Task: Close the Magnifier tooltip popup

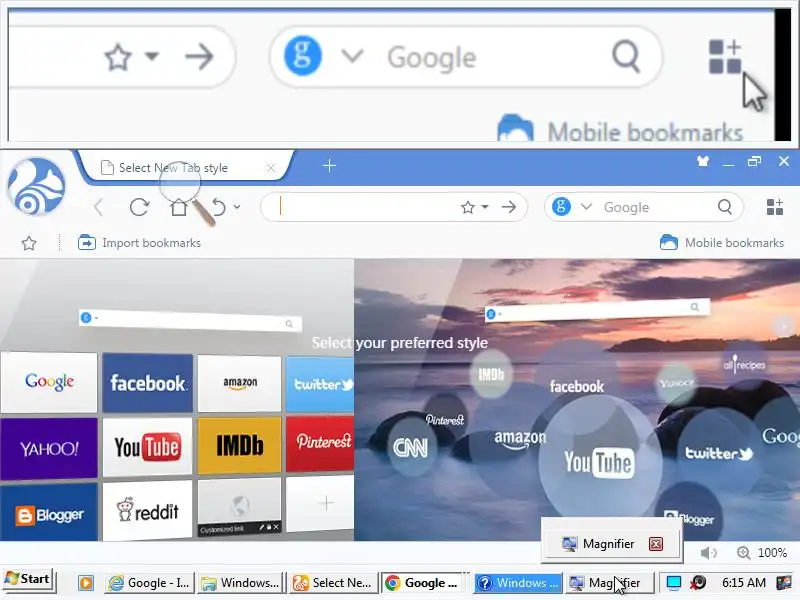Action: point(656,544)
